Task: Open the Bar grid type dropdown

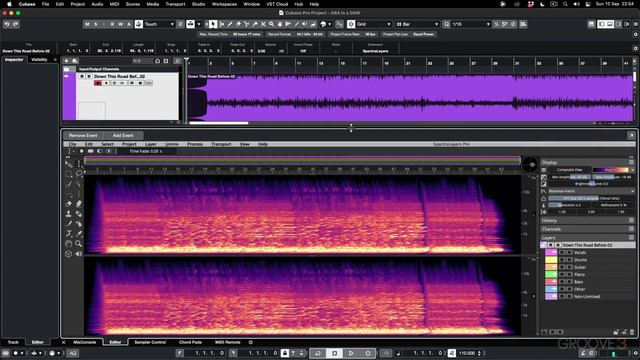Action: (417, 24)
